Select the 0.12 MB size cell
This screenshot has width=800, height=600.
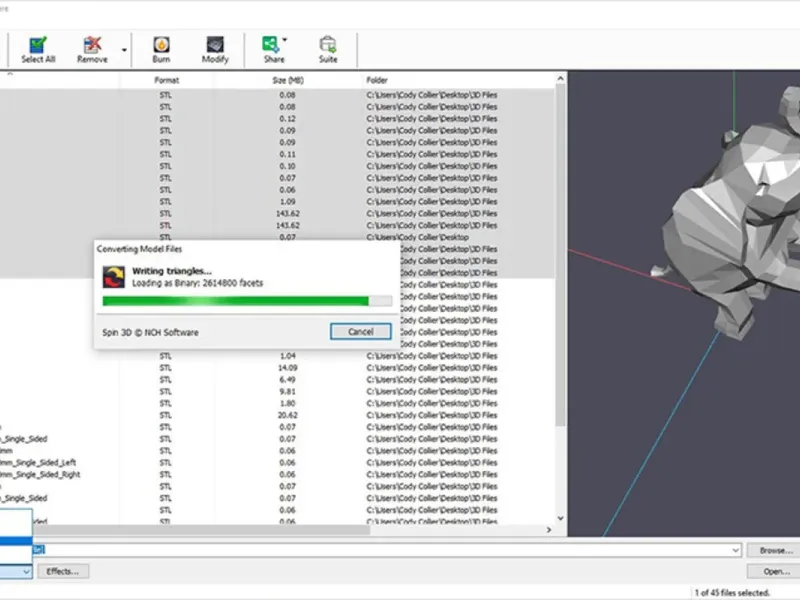tap(288, 118)
